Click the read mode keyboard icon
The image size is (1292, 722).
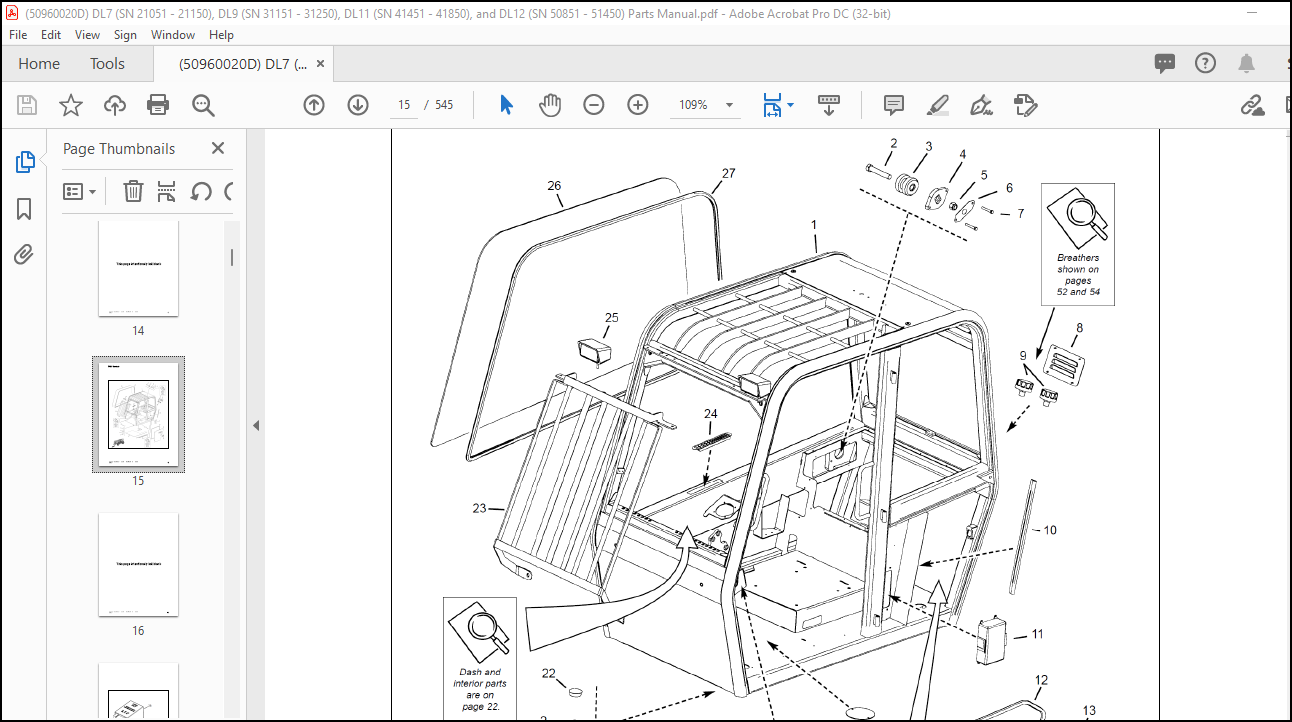pos(829,105)
